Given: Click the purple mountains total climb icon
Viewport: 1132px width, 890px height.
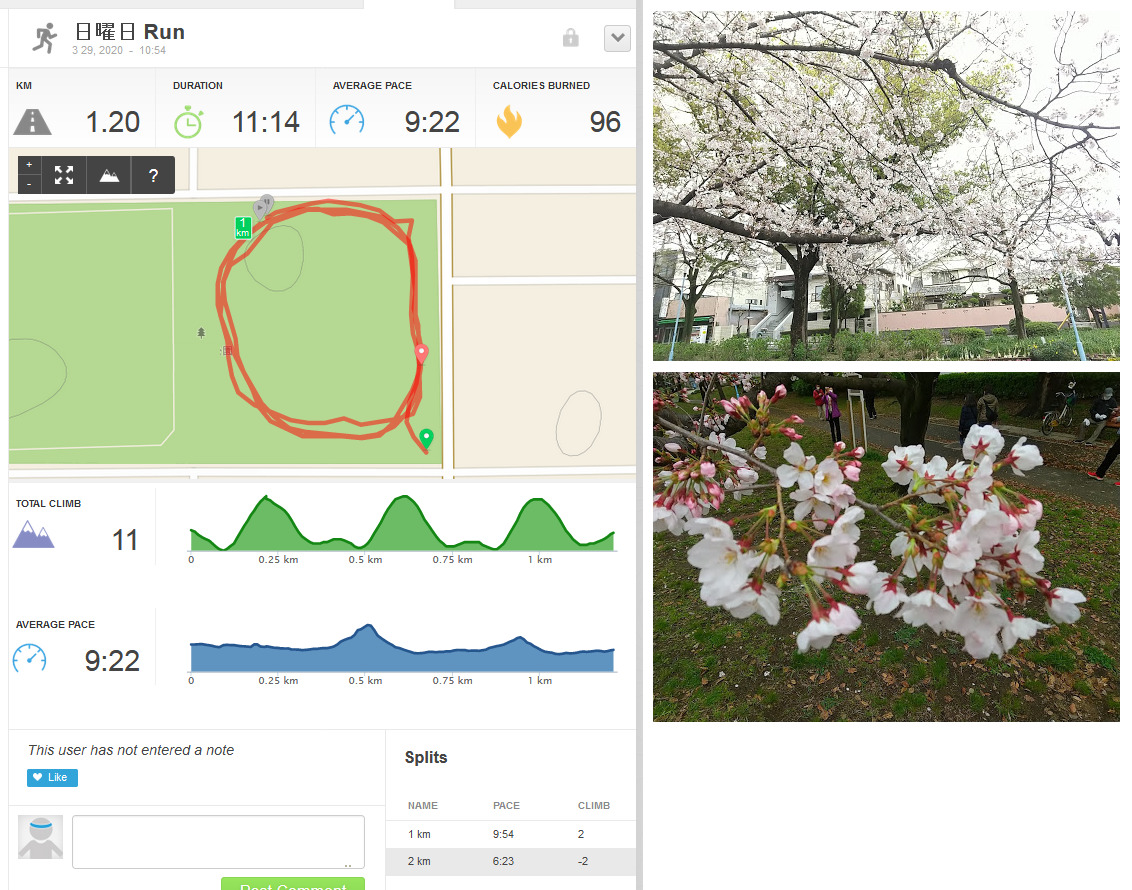Looking at the screenshot, I should click(x=33, y=534).
